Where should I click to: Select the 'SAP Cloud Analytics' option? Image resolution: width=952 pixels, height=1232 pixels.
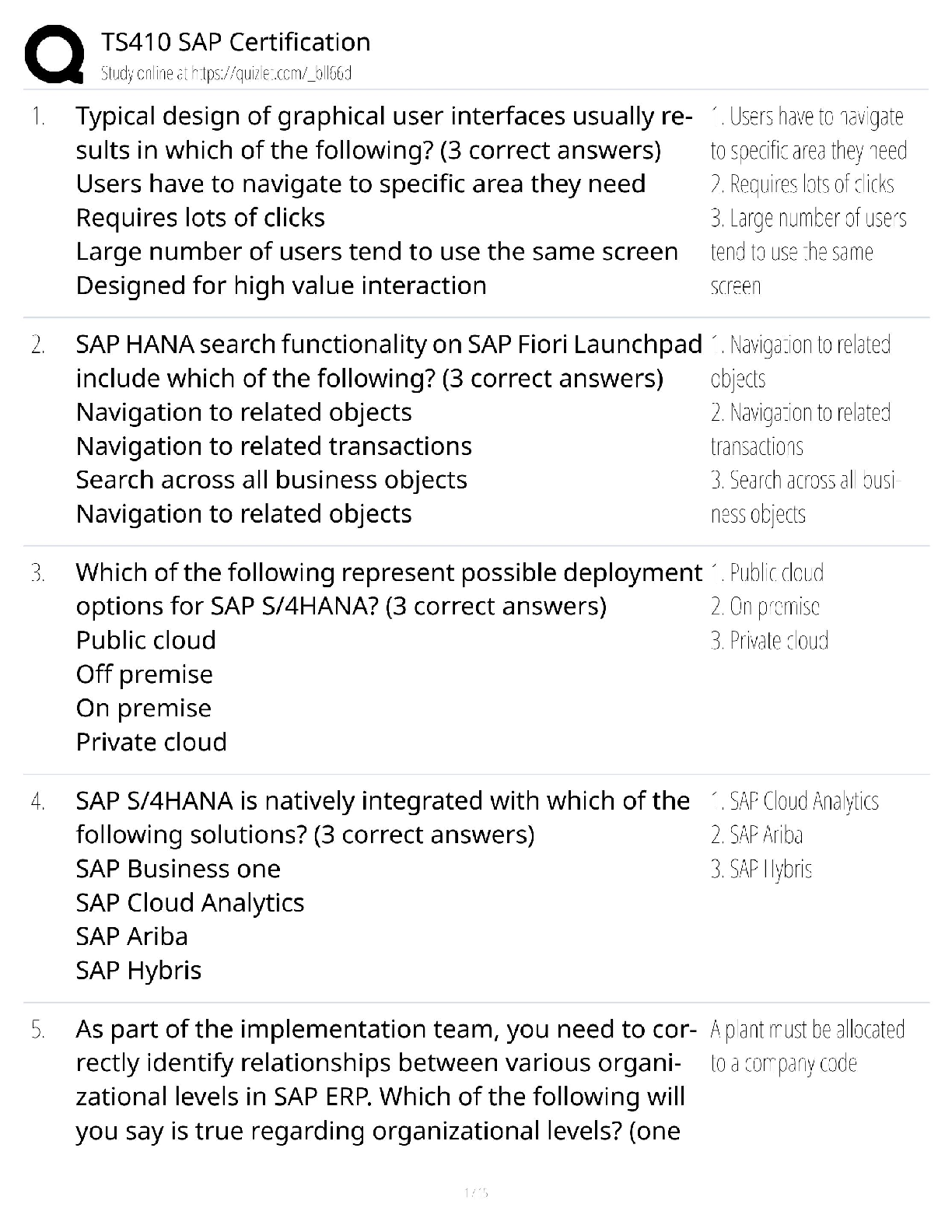click(190, 902)
